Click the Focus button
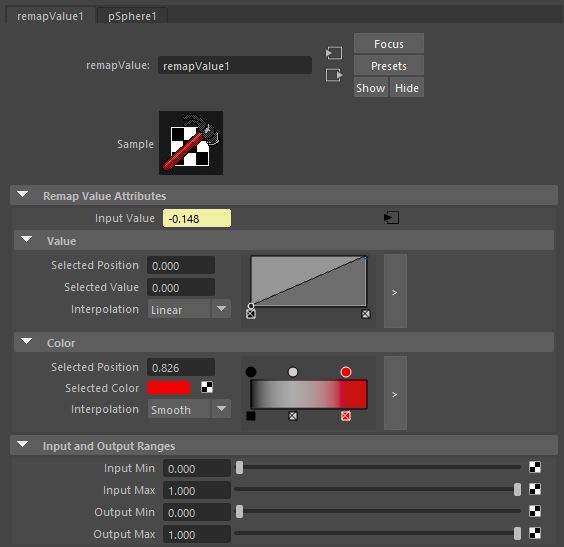 click(389, 44)
